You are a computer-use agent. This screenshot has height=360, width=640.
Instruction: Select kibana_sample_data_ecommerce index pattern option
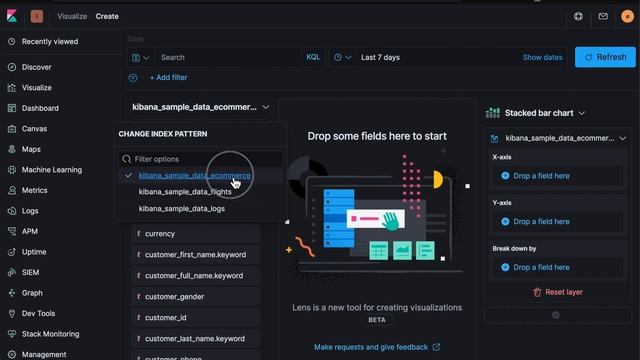[x=200, y=176]
